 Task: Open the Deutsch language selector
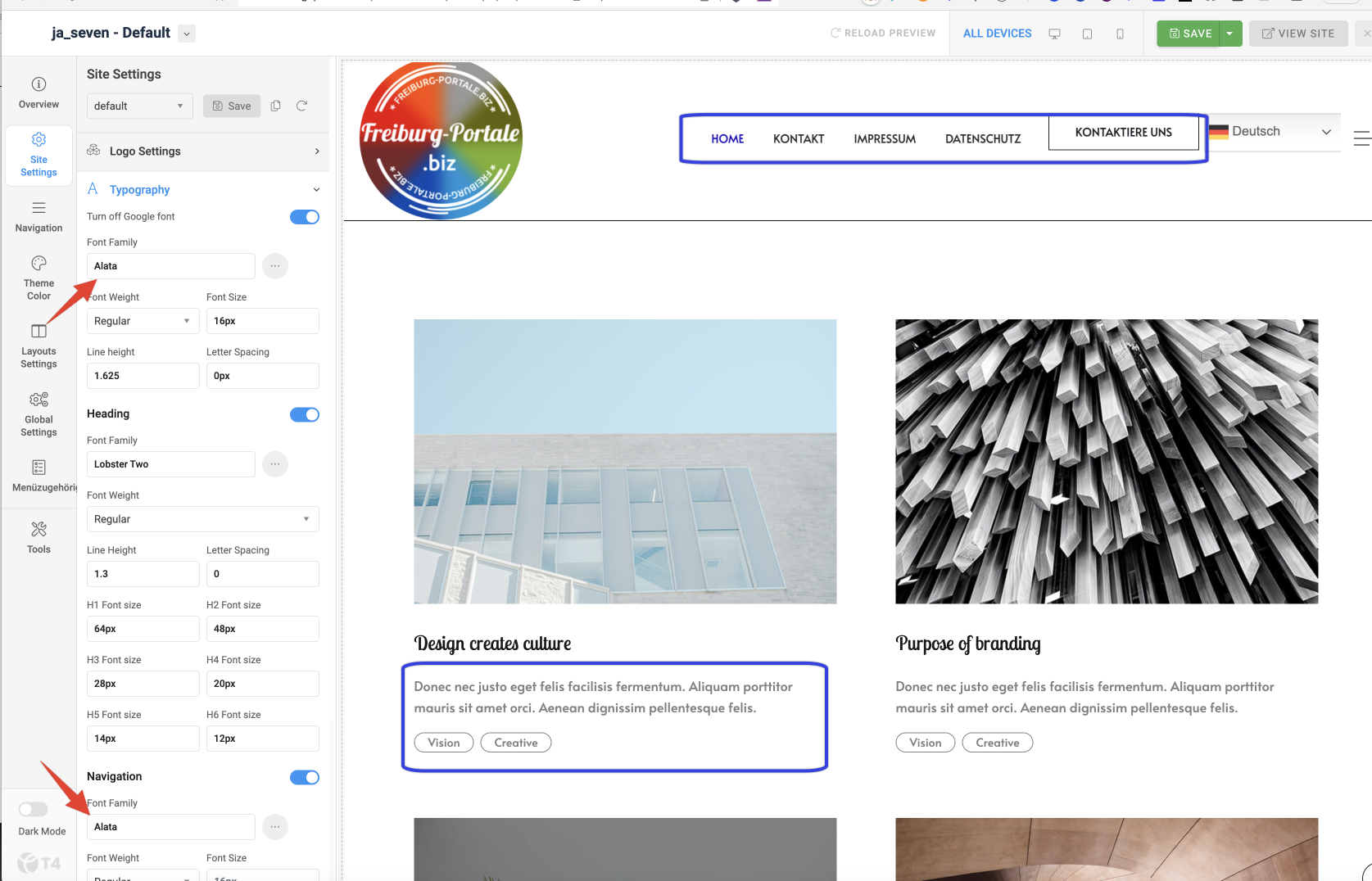coord(1273,132)
